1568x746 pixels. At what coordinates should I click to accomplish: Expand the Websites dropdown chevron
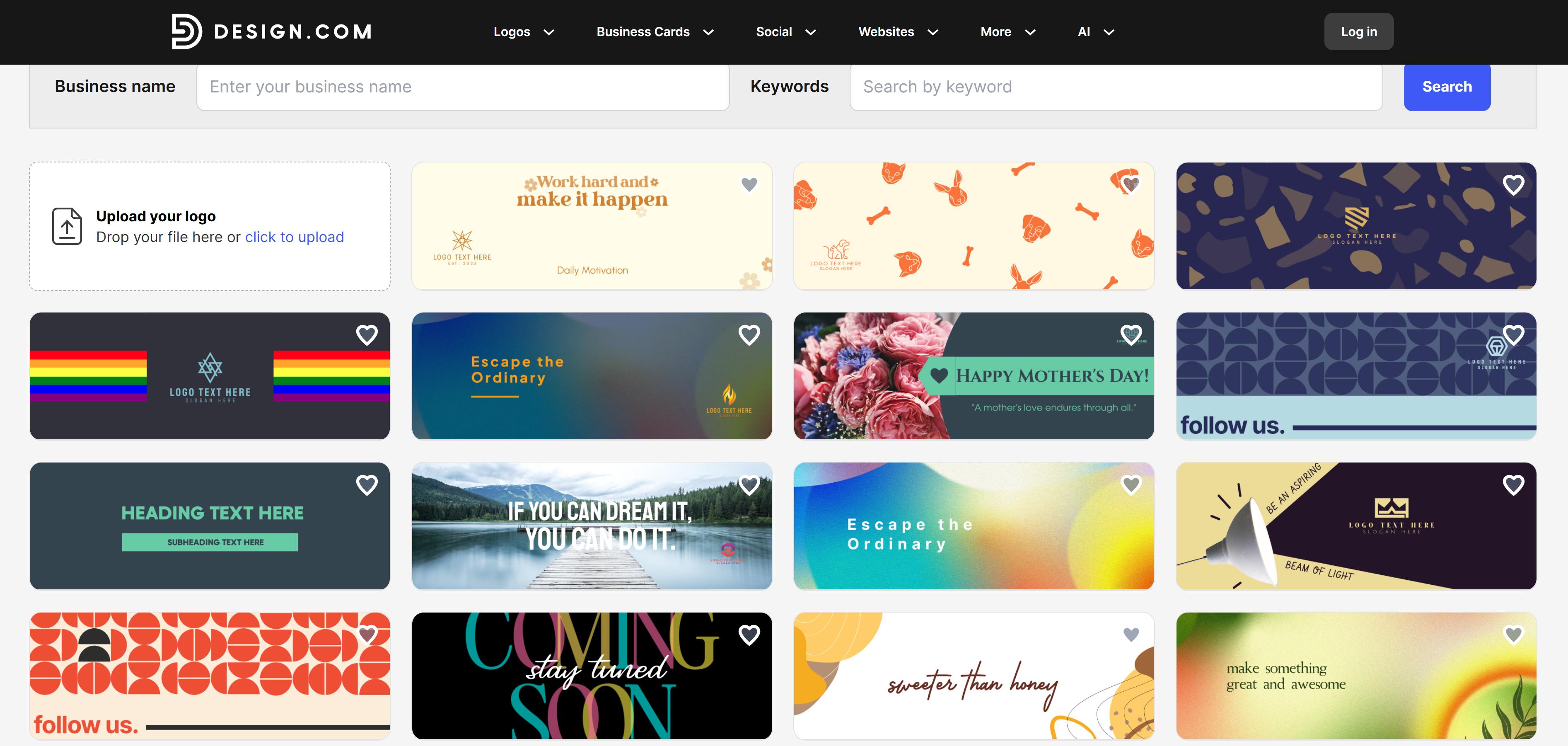(x=933, y=32)
